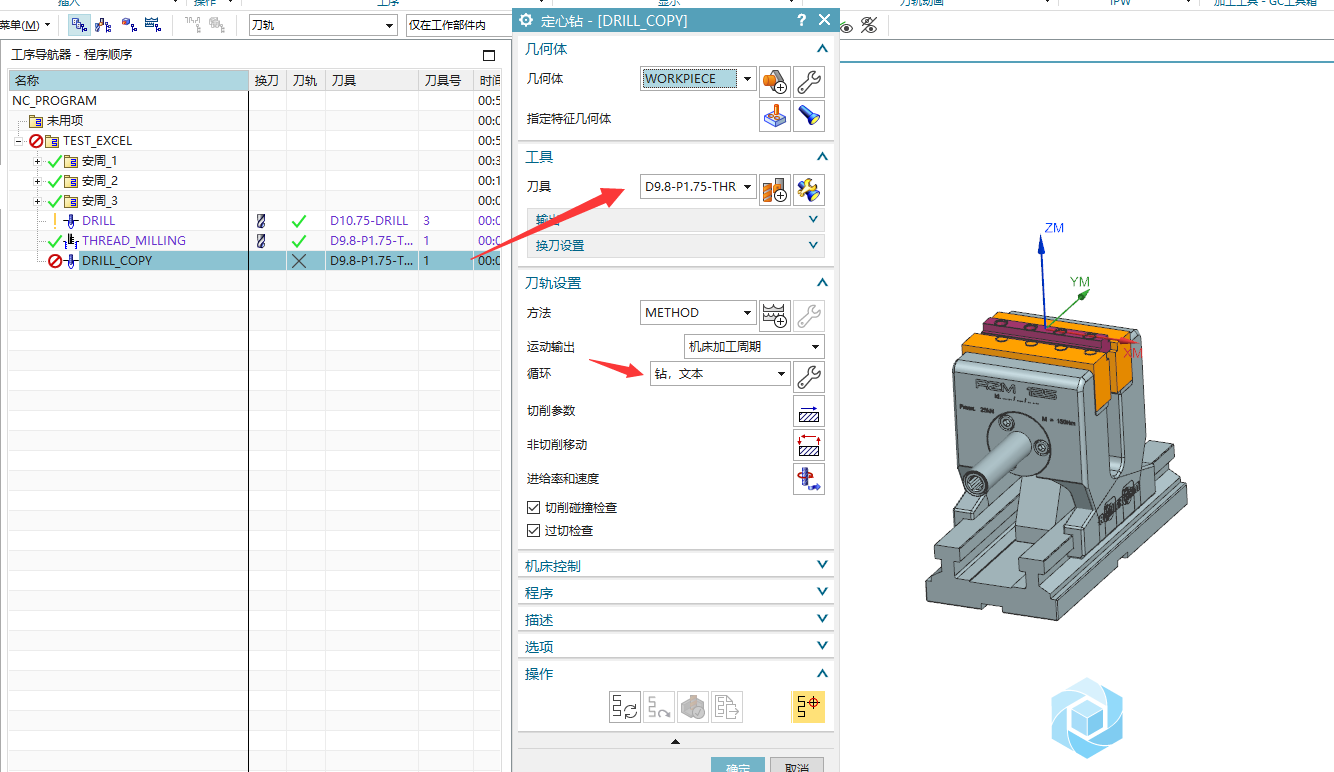
Task: Click tool-change icon in DRILL row
Action: coord(262,221)
